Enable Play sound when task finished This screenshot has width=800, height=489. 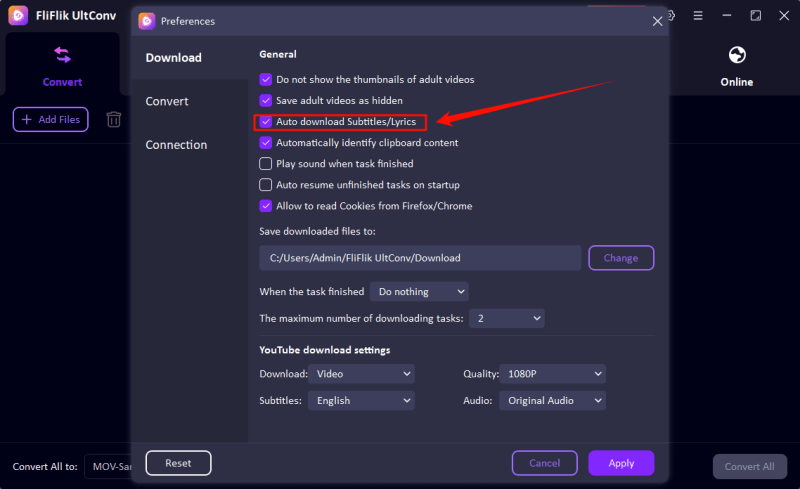[265, 164]
